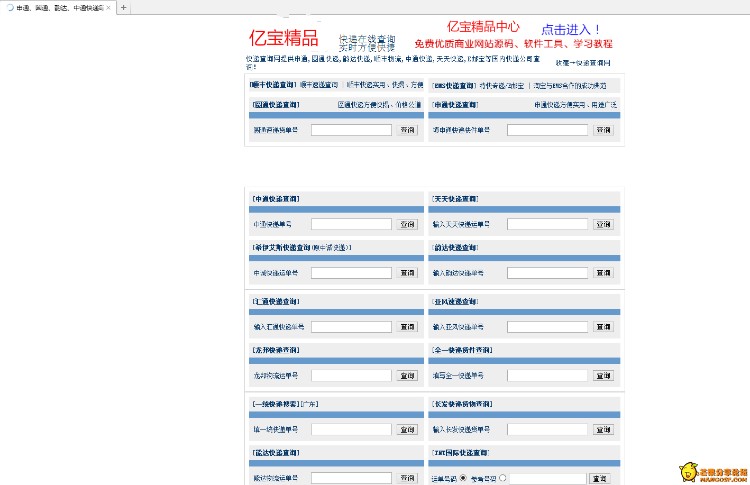Image resolution: width=750 pixels, height=485 pixels.
Task: Focus the 一统快递单号 input field
Action: [351, 430]
